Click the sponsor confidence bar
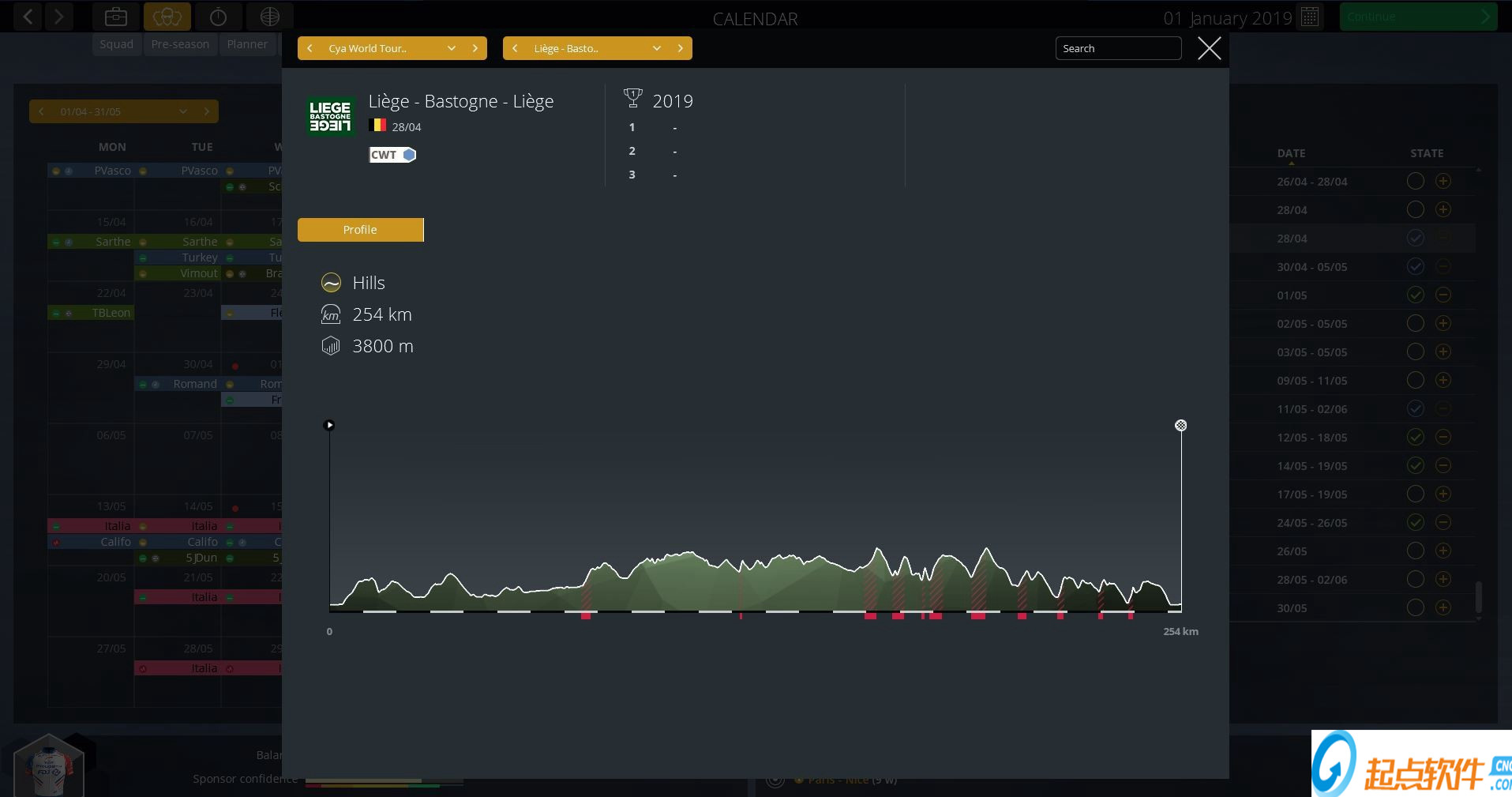 (x=384, y=782)
